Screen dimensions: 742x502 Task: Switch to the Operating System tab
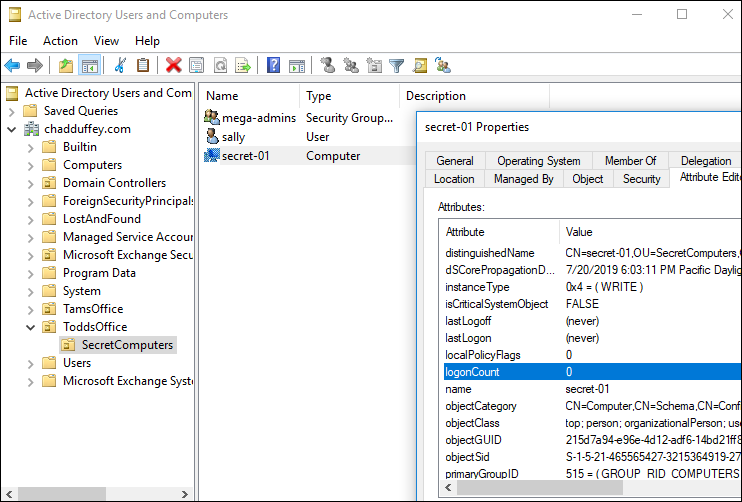pos(539,161)
